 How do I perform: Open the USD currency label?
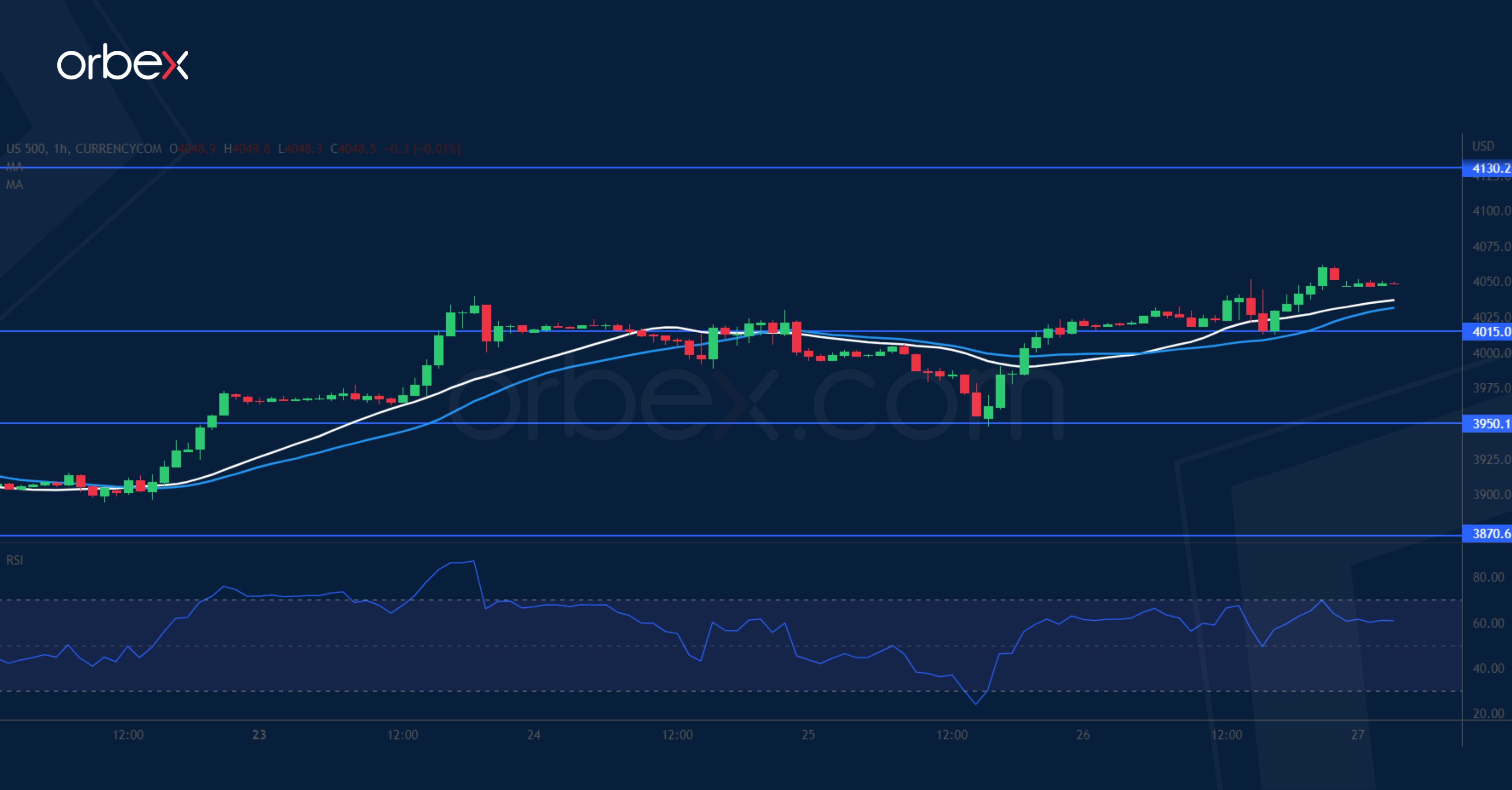pyautogui.click(x=1483, y=146)
